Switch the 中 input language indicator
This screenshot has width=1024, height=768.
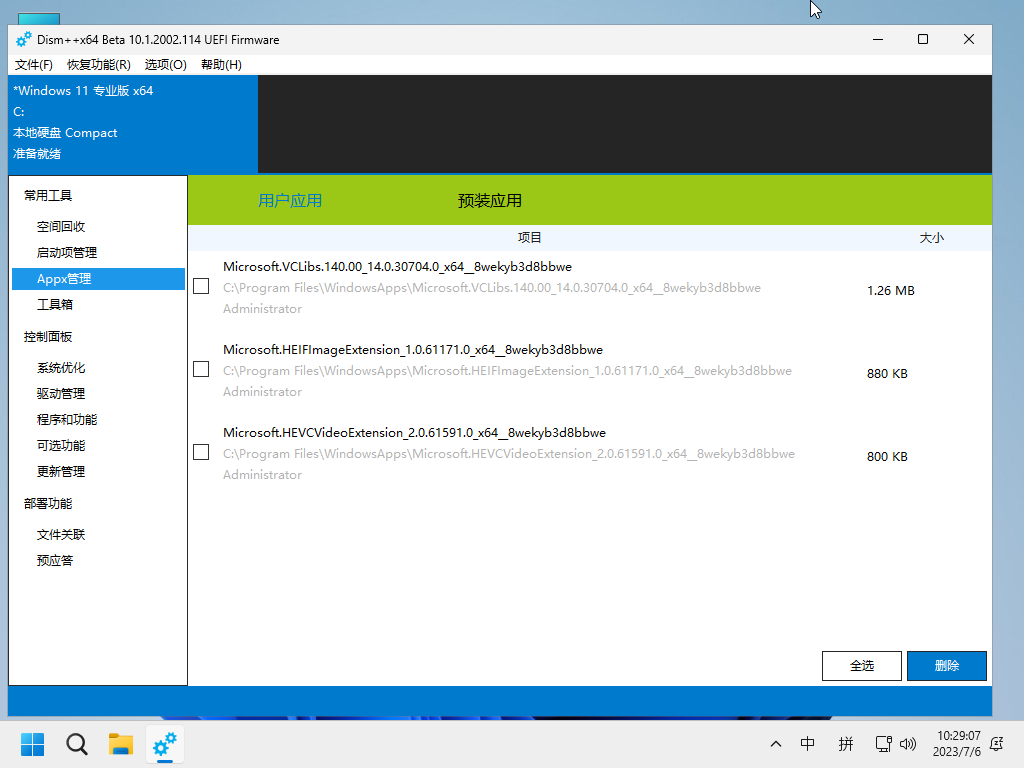coord(808,744)
